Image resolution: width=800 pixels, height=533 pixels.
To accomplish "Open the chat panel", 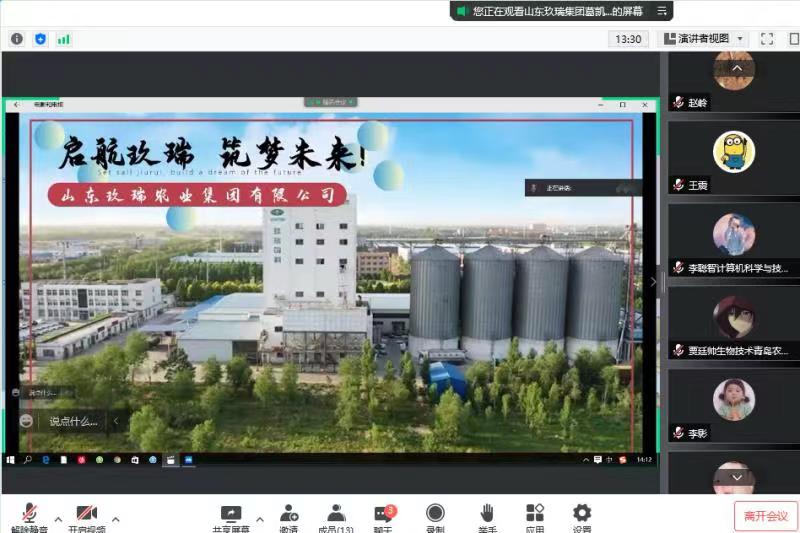I will click(383, 514).
